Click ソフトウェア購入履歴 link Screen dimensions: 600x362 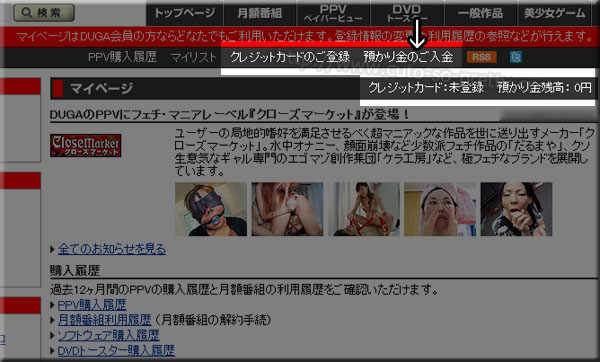click(108, 336)
